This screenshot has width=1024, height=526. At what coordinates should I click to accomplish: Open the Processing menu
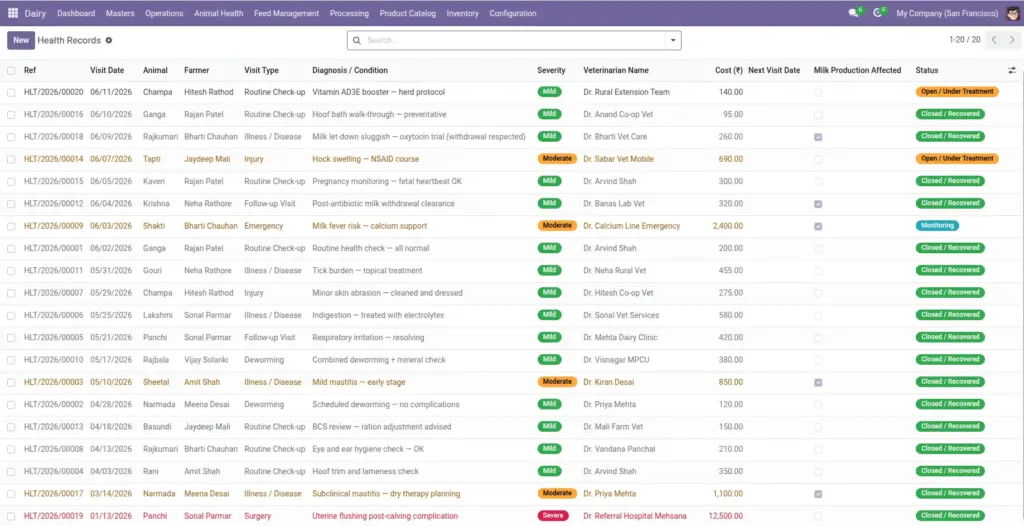click(349, 13)
